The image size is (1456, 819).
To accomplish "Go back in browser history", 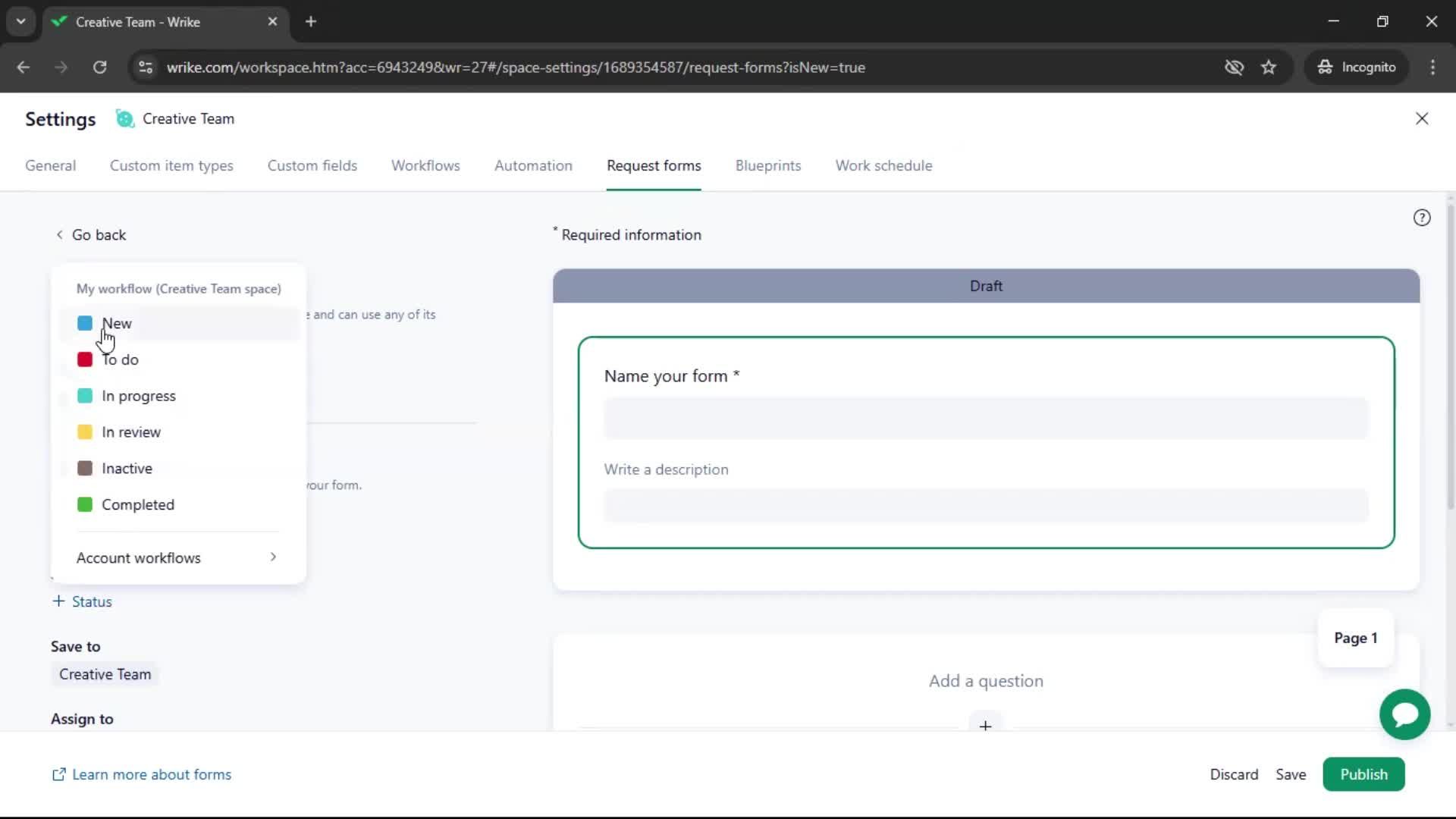I will click(x=23, y=67).
